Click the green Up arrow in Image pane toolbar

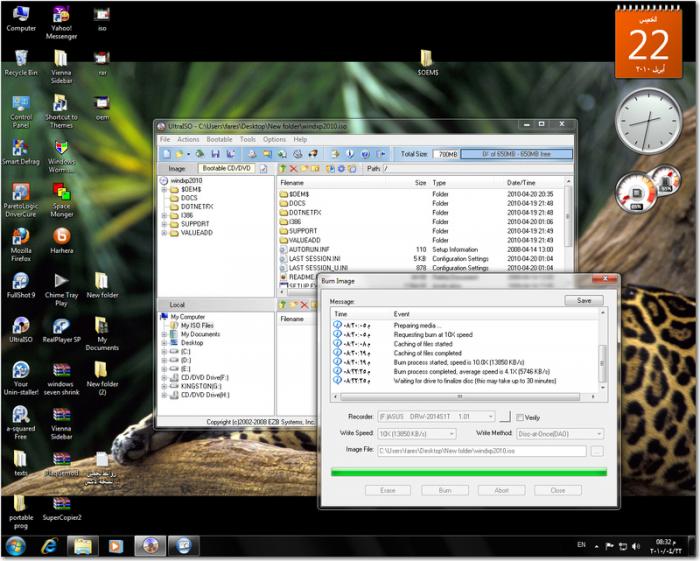coord(283,169)
